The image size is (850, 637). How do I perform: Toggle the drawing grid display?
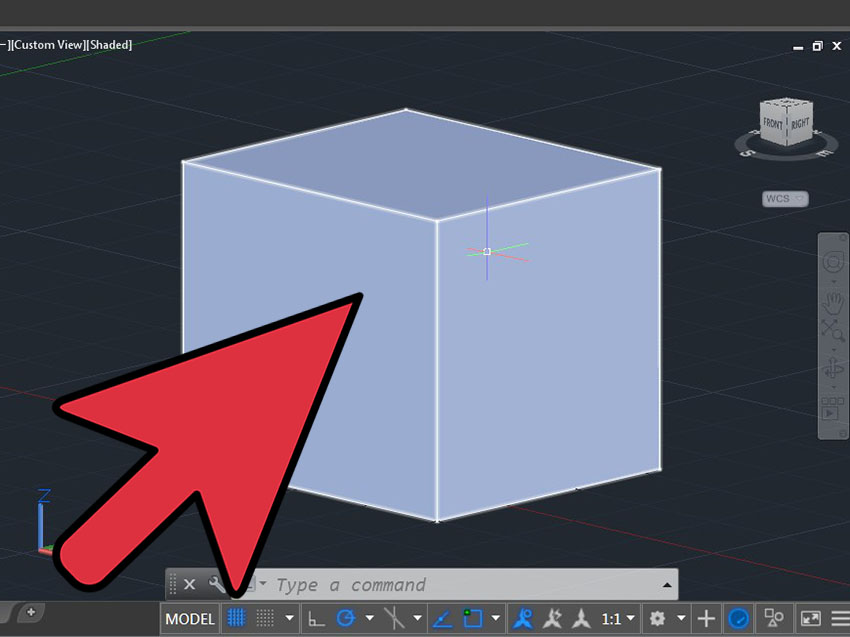236,617
